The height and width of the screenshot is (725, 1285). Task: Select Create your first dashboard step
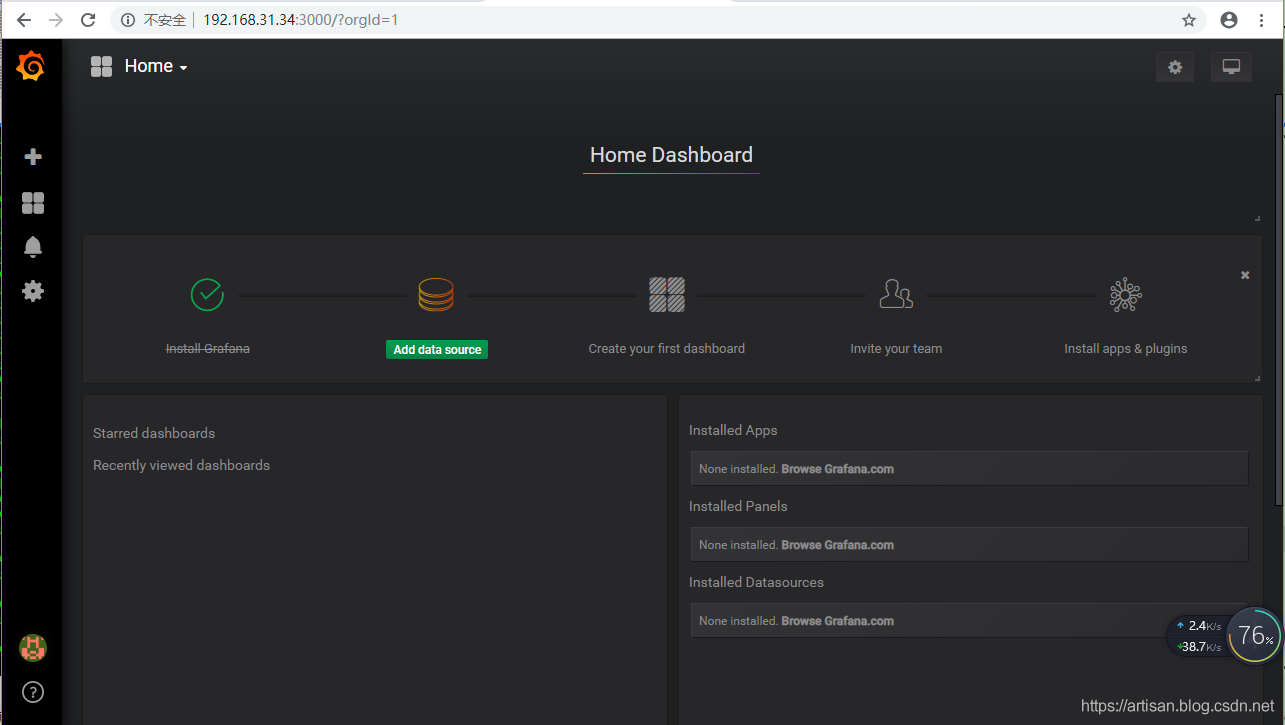point(666,349)
